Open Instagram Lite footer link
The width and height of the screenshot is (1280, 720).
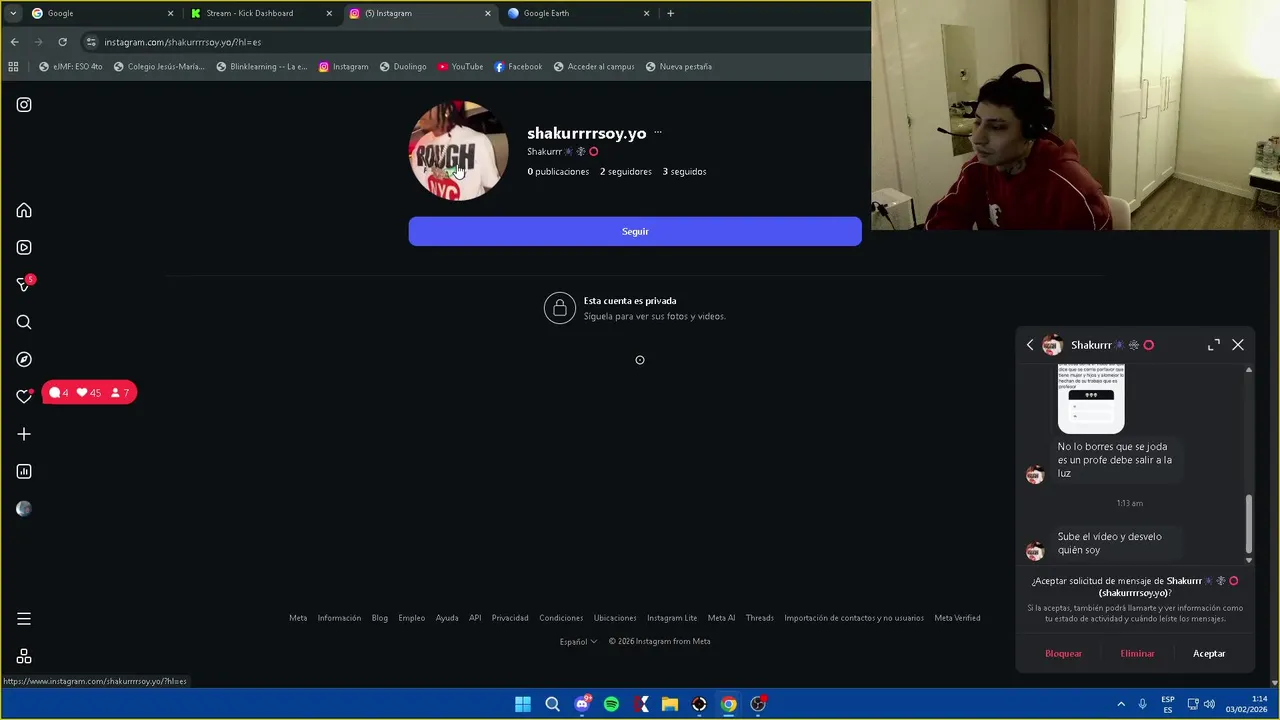(672, 618)
